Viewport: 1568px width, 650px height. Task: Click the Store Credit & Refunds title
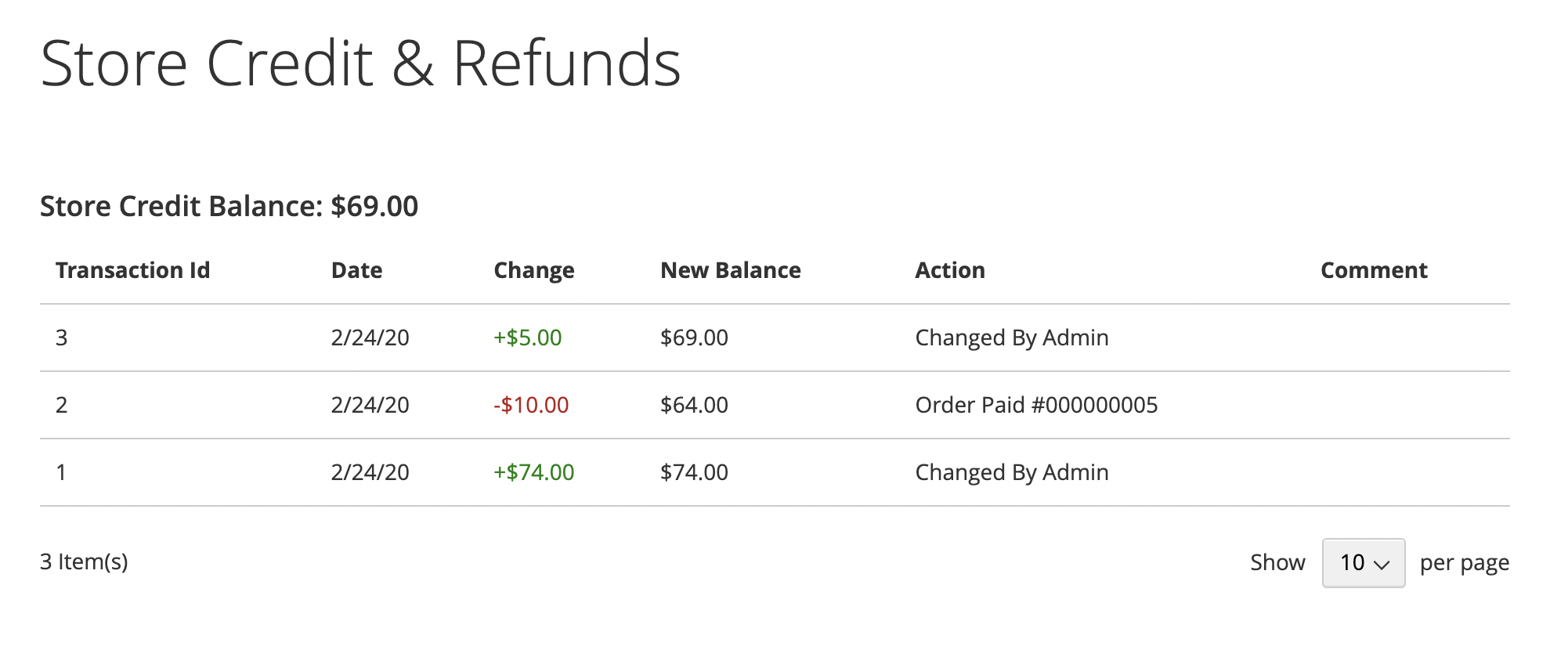[360, 63]
